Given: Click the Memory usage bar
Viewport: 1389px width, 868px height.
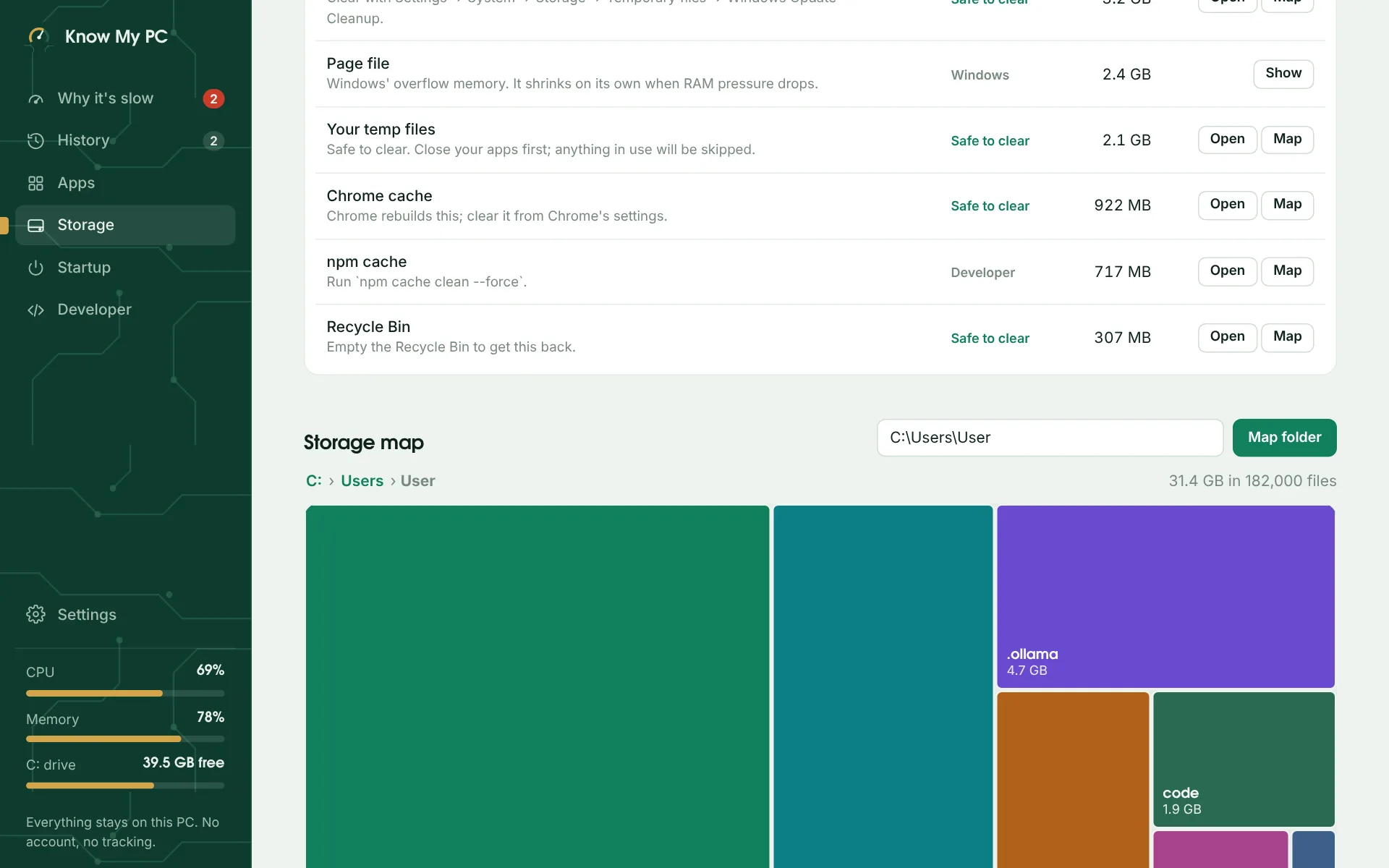Looking at the screenshot, I should (x=125, y=739).
